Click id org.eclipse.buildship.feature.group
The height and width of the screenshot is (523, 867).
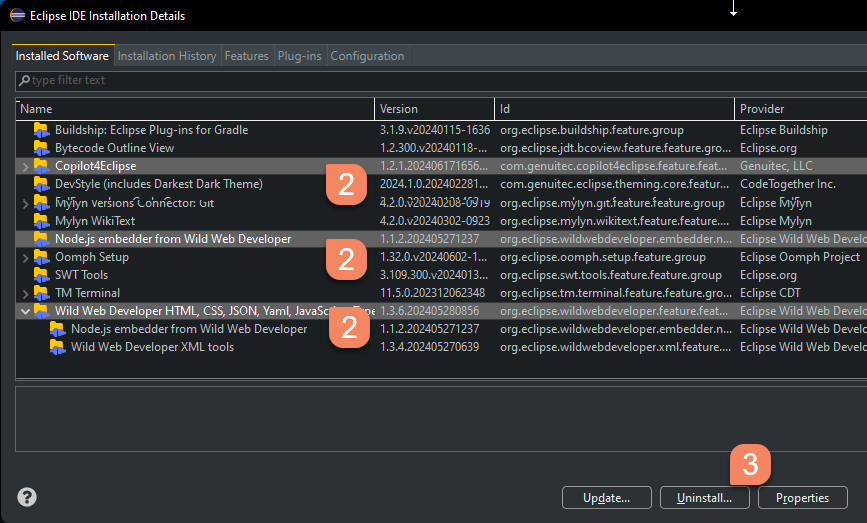tap(592, 130)
